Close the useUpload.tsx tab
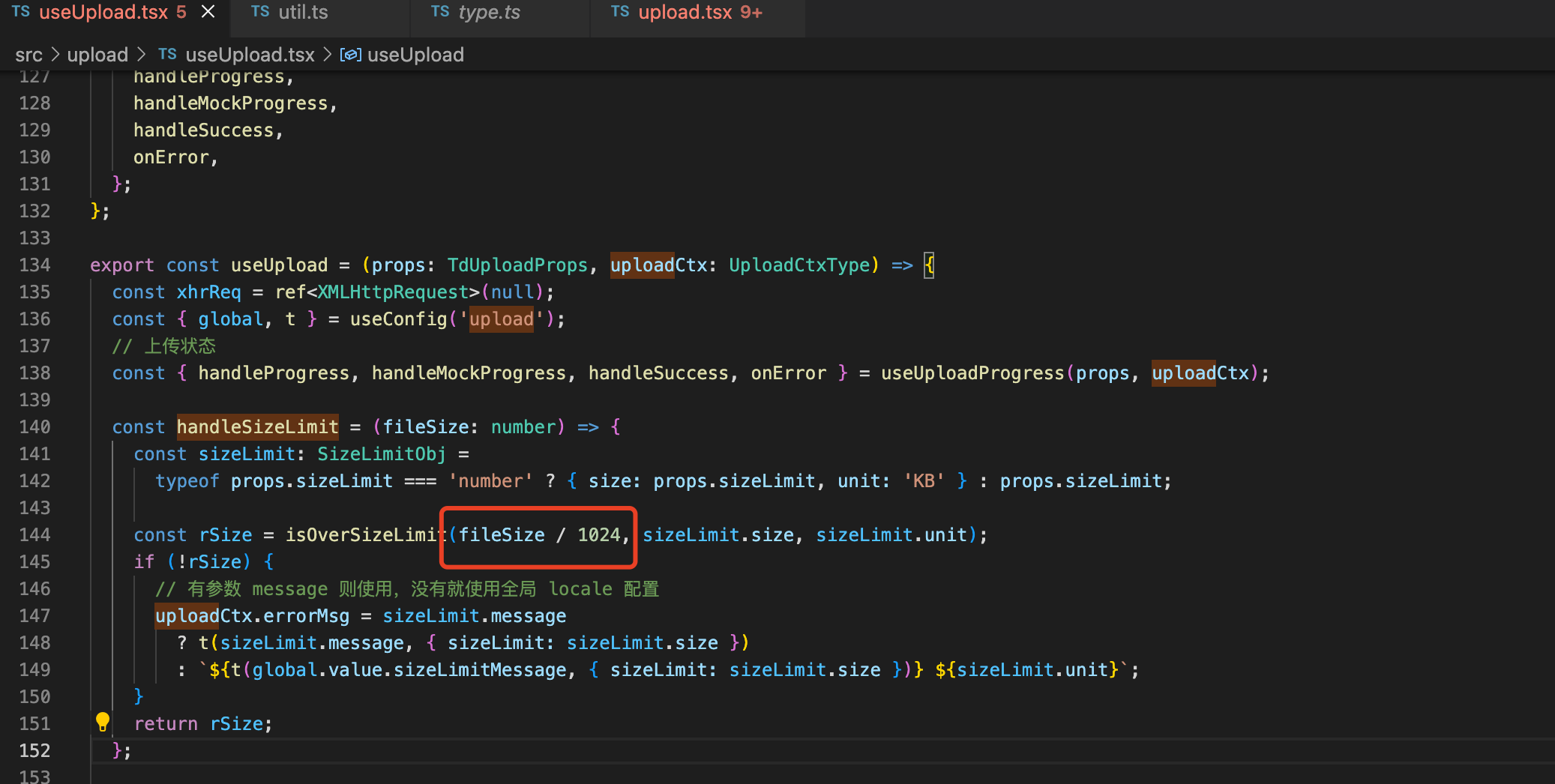 point(208,10)
